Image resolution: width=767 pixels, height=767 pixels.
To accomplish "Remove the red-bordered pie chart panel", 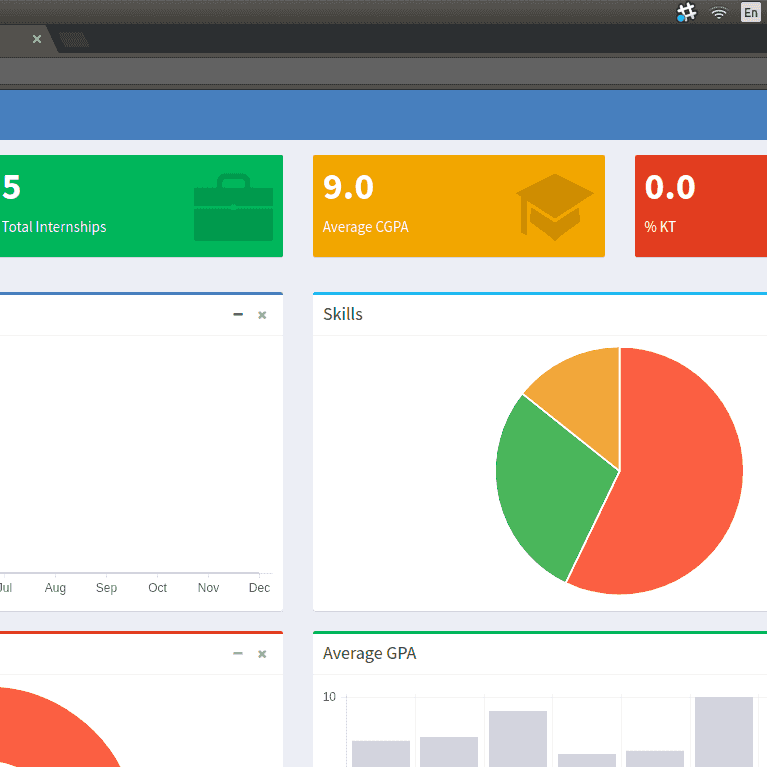I will 262,654.
